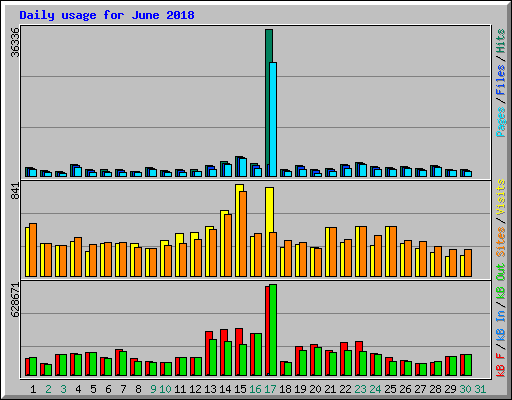Click day label 26 on the x-axis
This screenshot has height=400, width=512.
(405, 389)
